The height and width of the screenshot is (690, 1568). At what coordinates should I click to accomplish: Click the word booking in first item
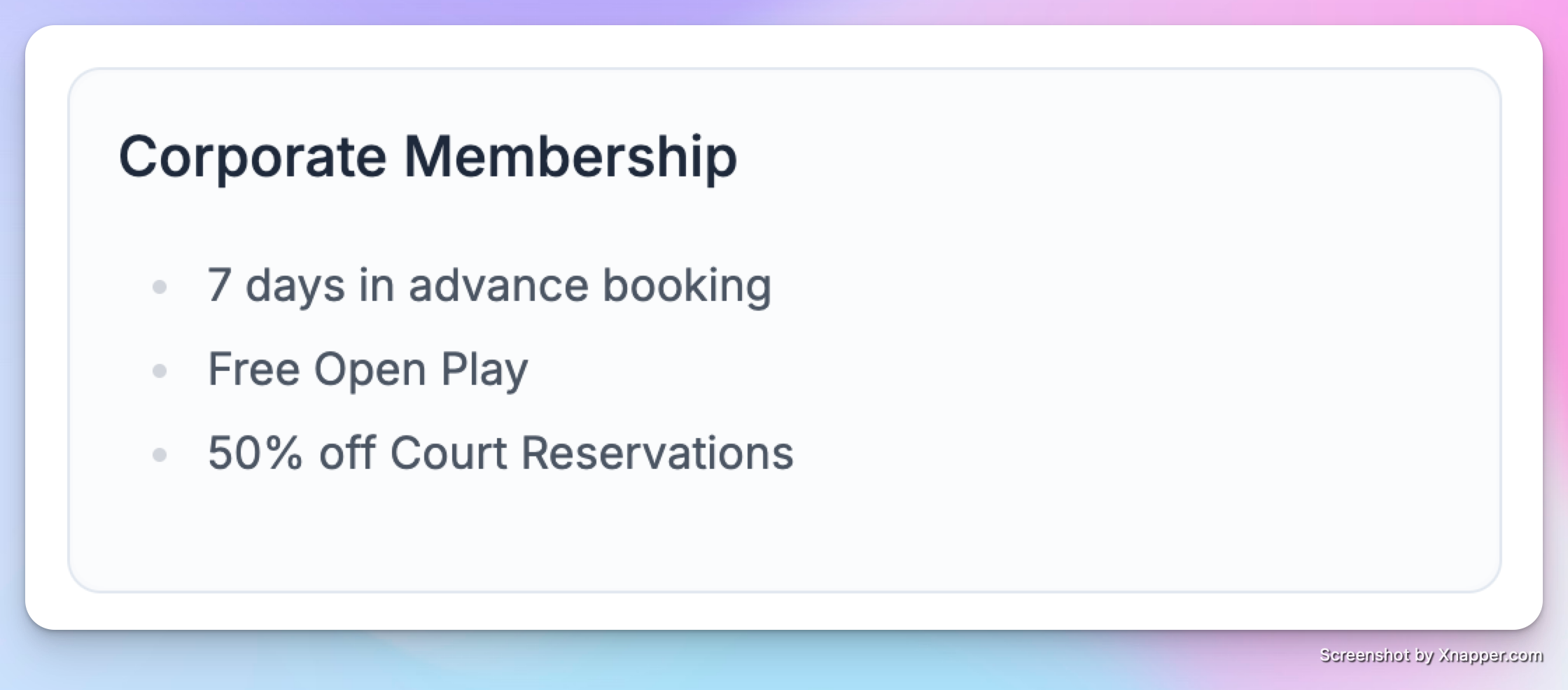coord(687,286)
